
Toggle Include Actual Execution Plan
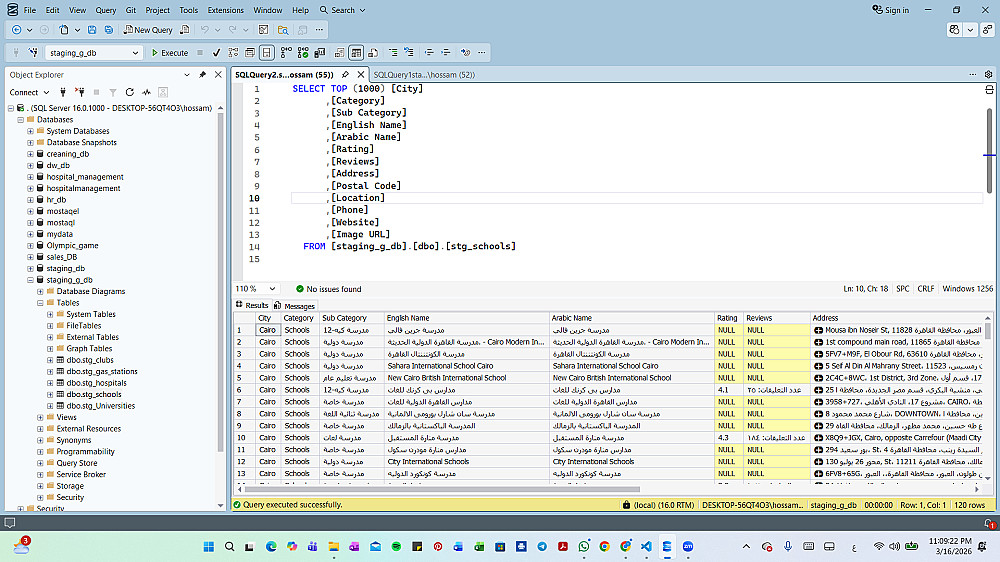[x=284, y=53]
